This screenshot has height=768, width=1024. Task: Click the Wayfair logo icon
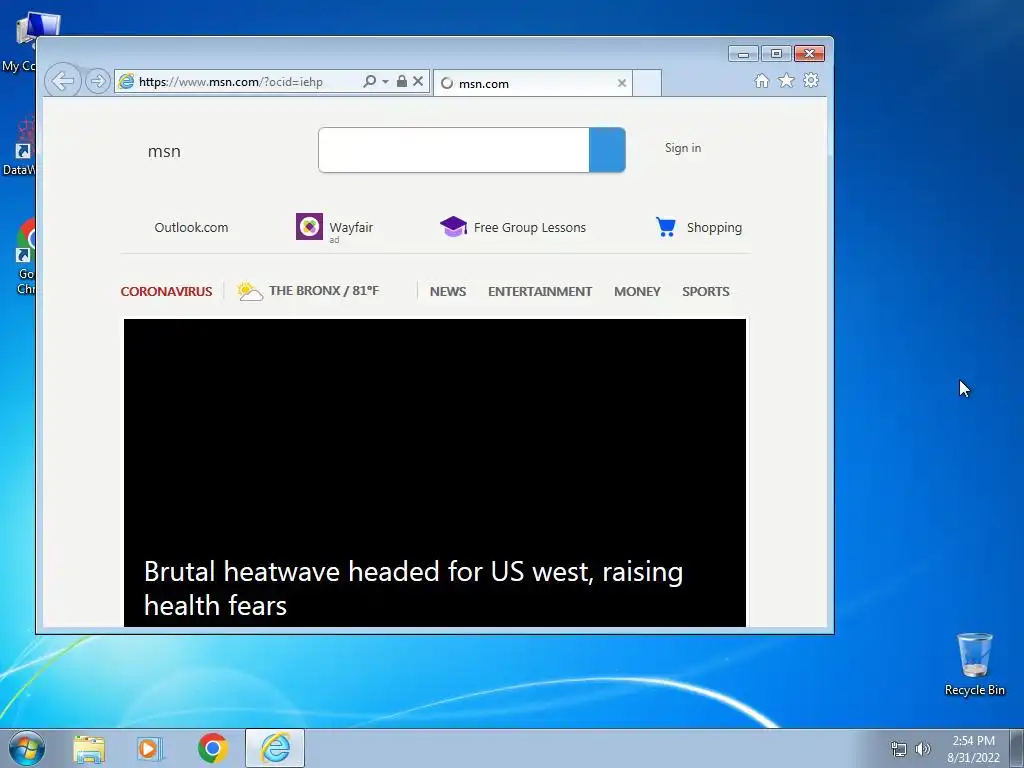(310, 227)
